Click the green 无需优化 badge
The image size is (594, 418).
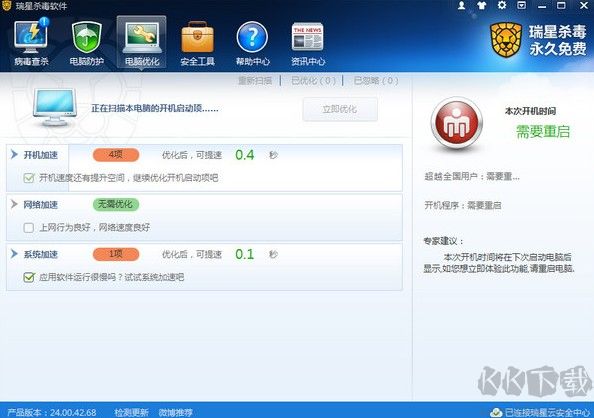(x=116, y=204)
